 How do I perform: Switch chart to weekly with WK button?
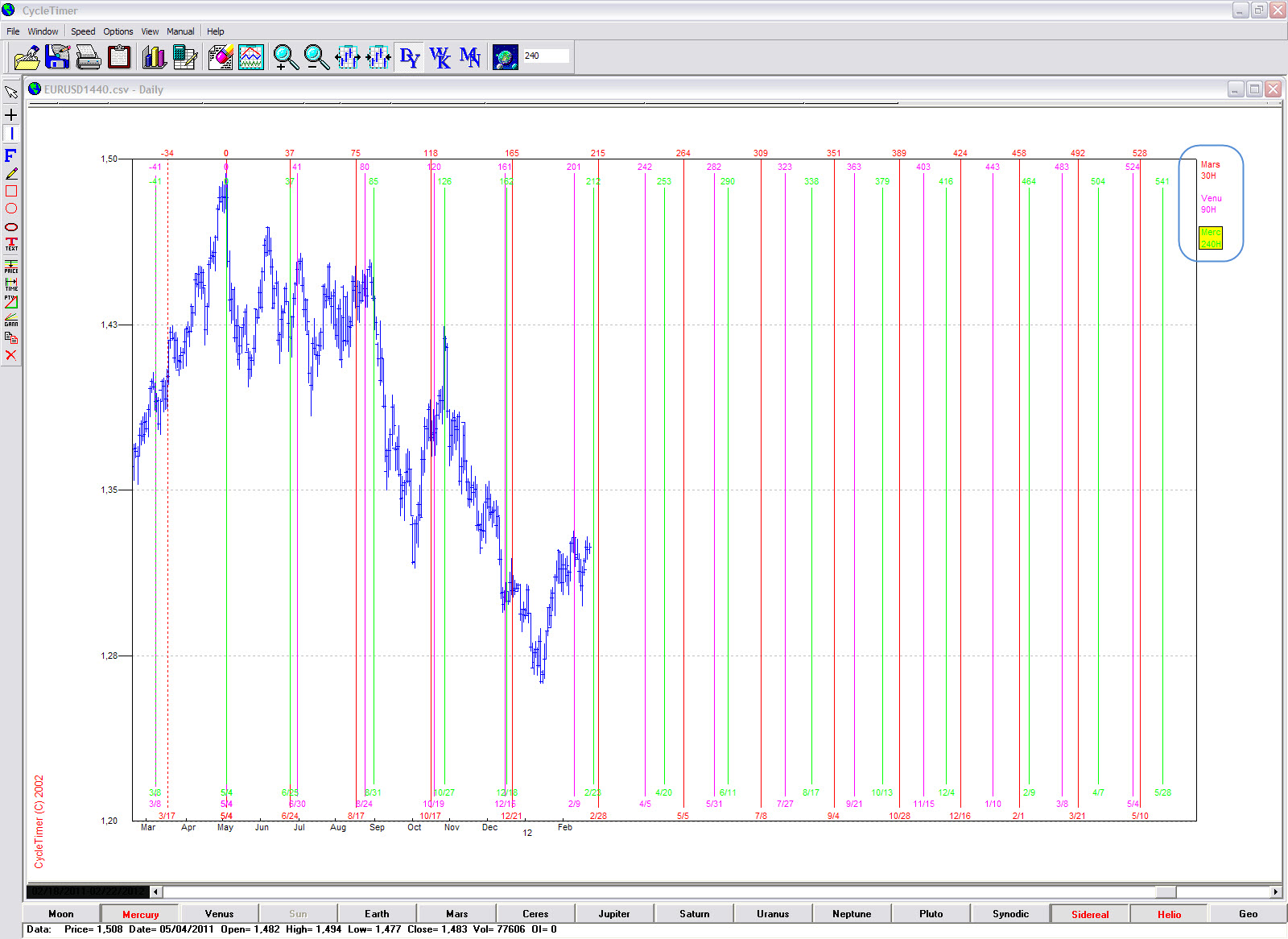440,57
